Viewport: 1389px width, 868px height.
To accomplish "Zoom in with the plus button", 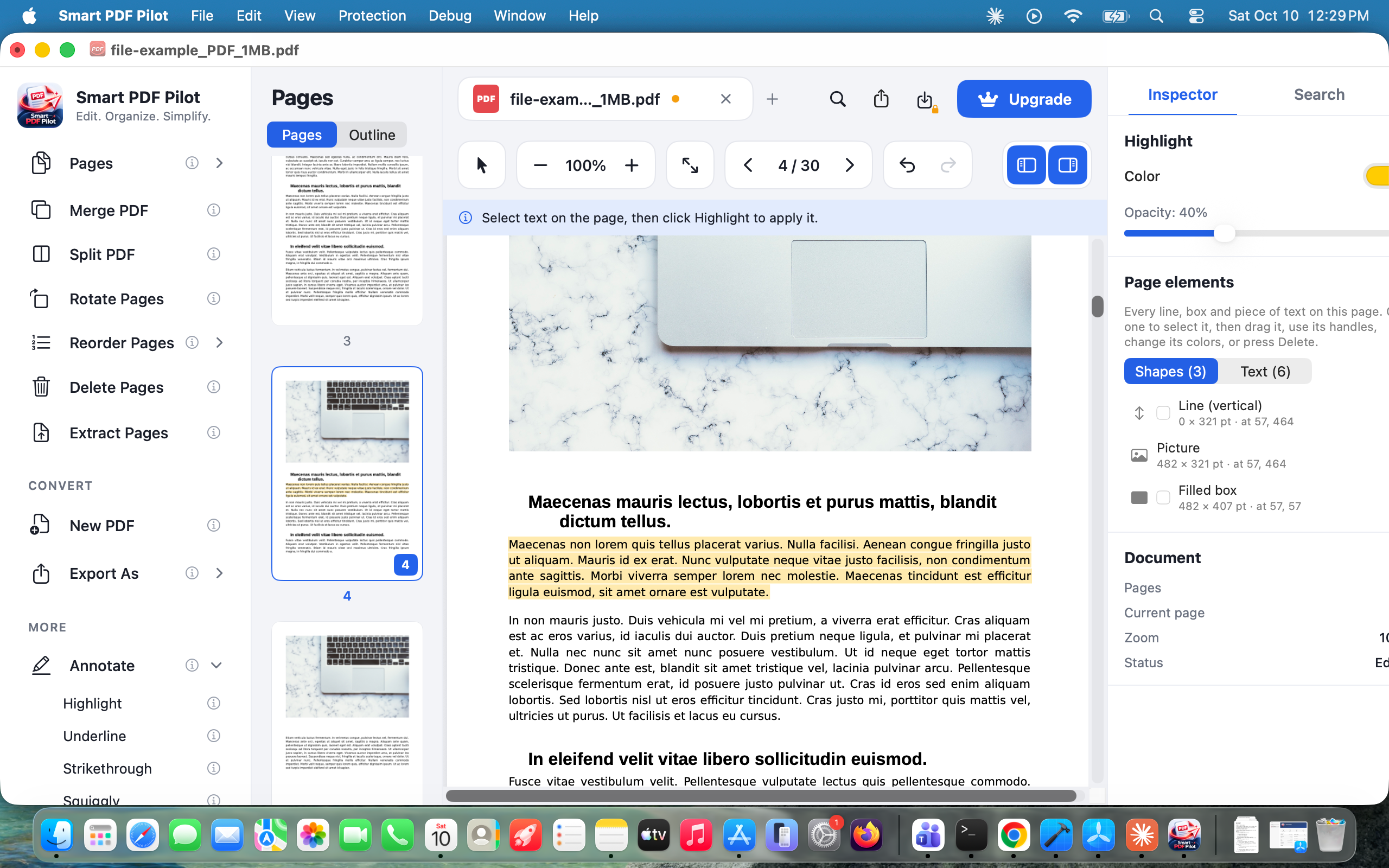I will tap(632, 165).
